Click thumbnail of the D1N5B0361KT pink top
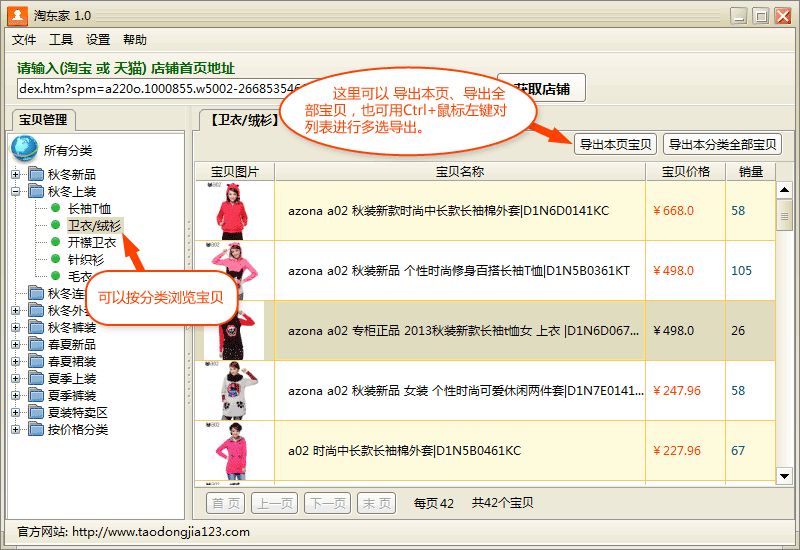 pos(233,271)
